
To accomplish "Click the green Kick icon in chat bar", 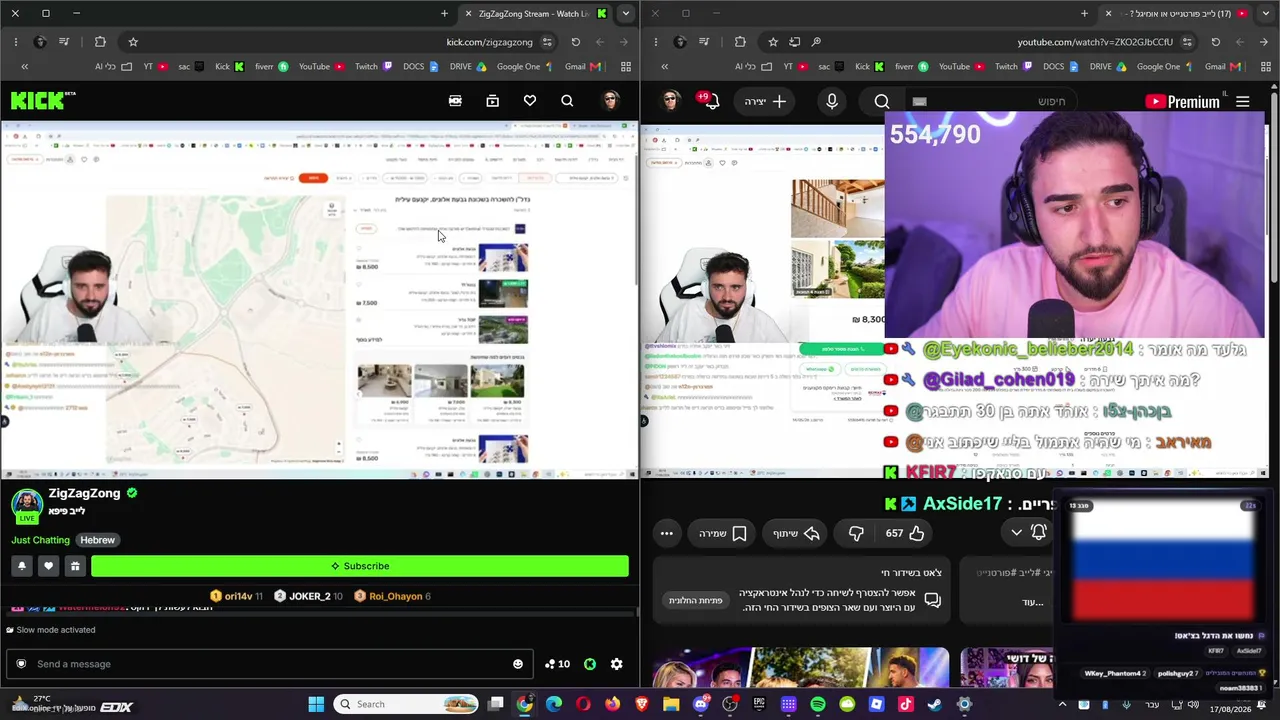I will click(590, 664).
